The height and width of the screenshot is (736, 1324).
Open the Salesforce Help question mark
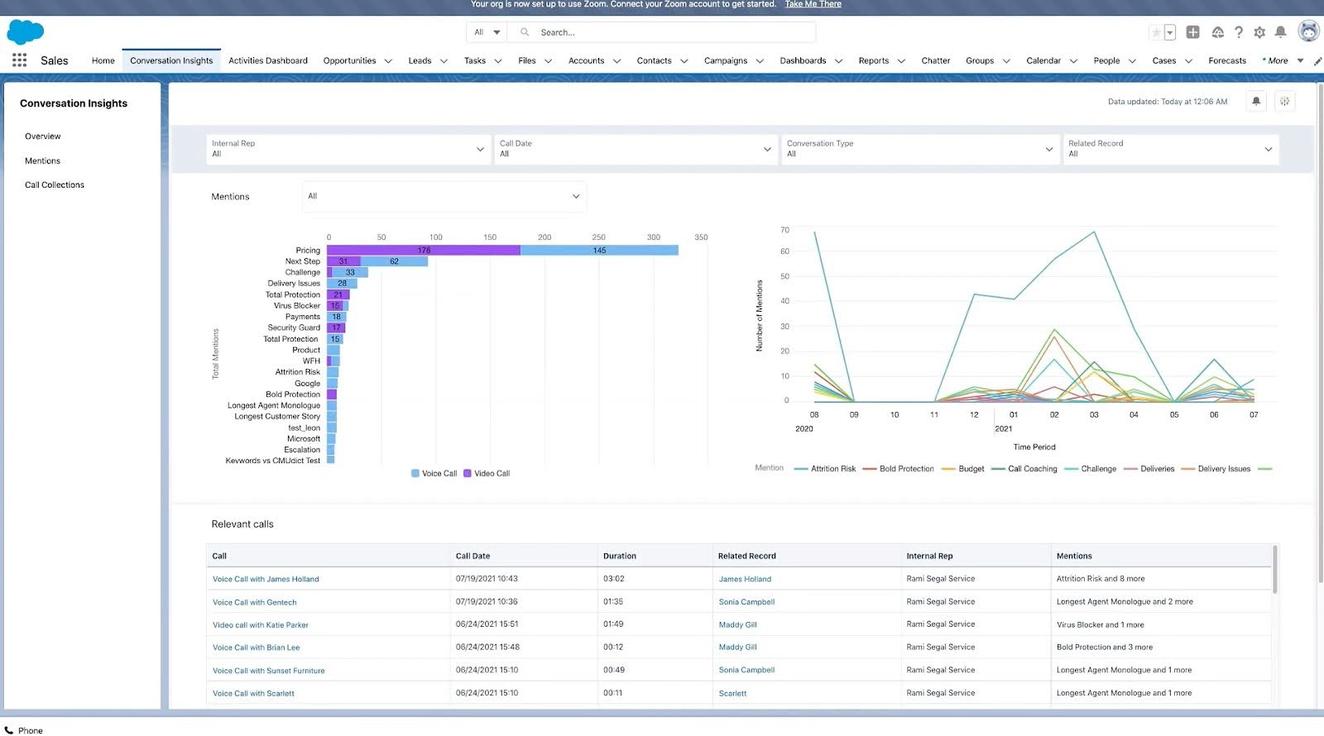(1238, 32)
